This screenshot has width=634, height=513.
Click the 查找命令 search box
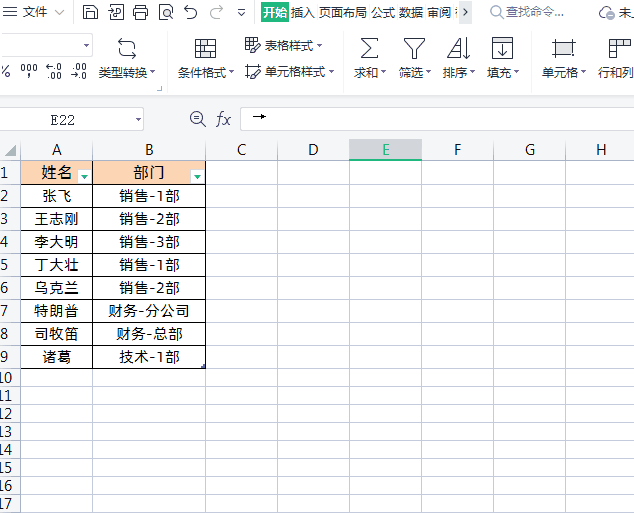[x=527, y=12]
